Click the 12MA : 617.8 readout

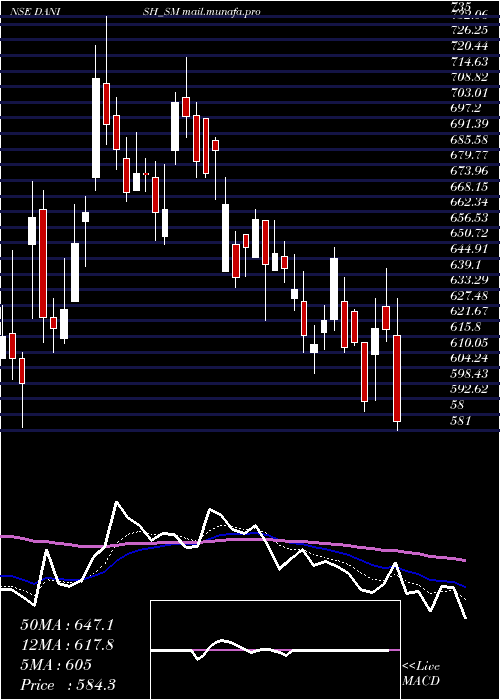pyautogui.click(x=67, y=644)
